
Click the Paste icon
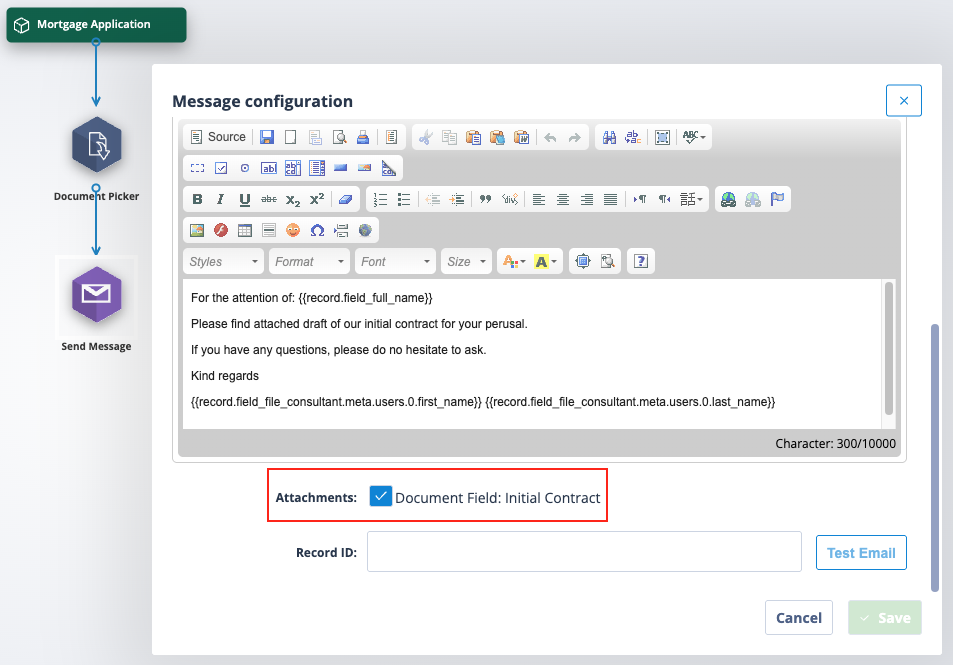coord(473,137)
